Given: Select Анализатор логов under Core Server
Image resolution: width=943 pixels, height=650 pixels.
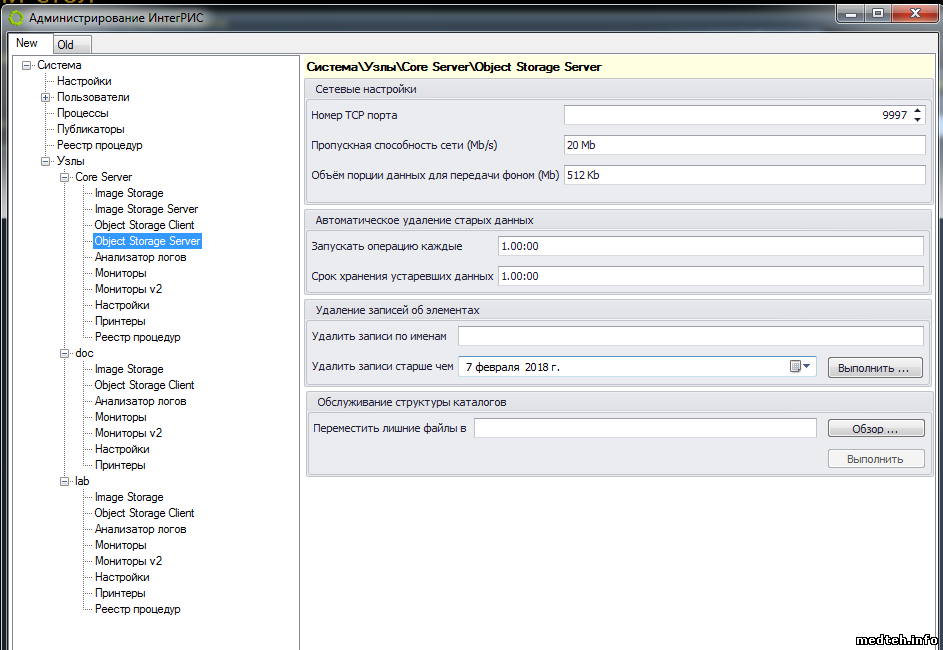Looking at the screenshot, I should click(x=140, y=258).
